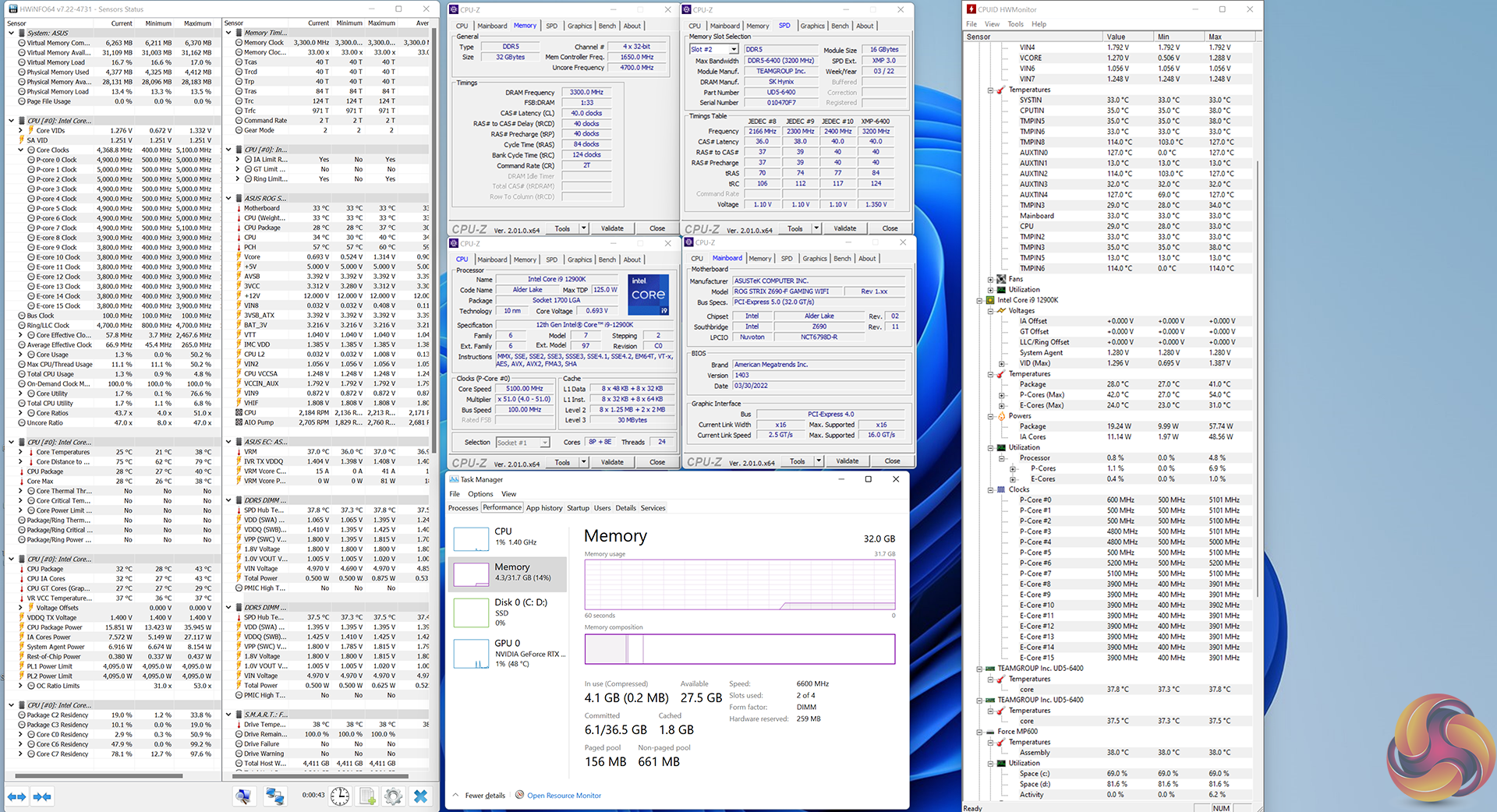Screen dimensions: 1497x812
Task: Collapse the Intel Core i9 12900K node
Action: click(x=980, y=300)
